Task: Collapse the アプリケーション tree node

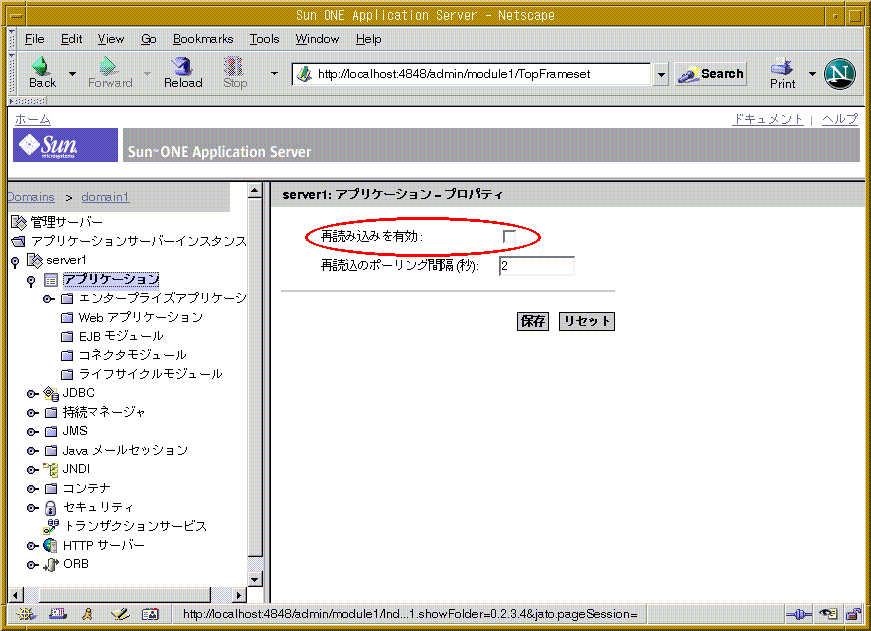Action: (31, 281)
